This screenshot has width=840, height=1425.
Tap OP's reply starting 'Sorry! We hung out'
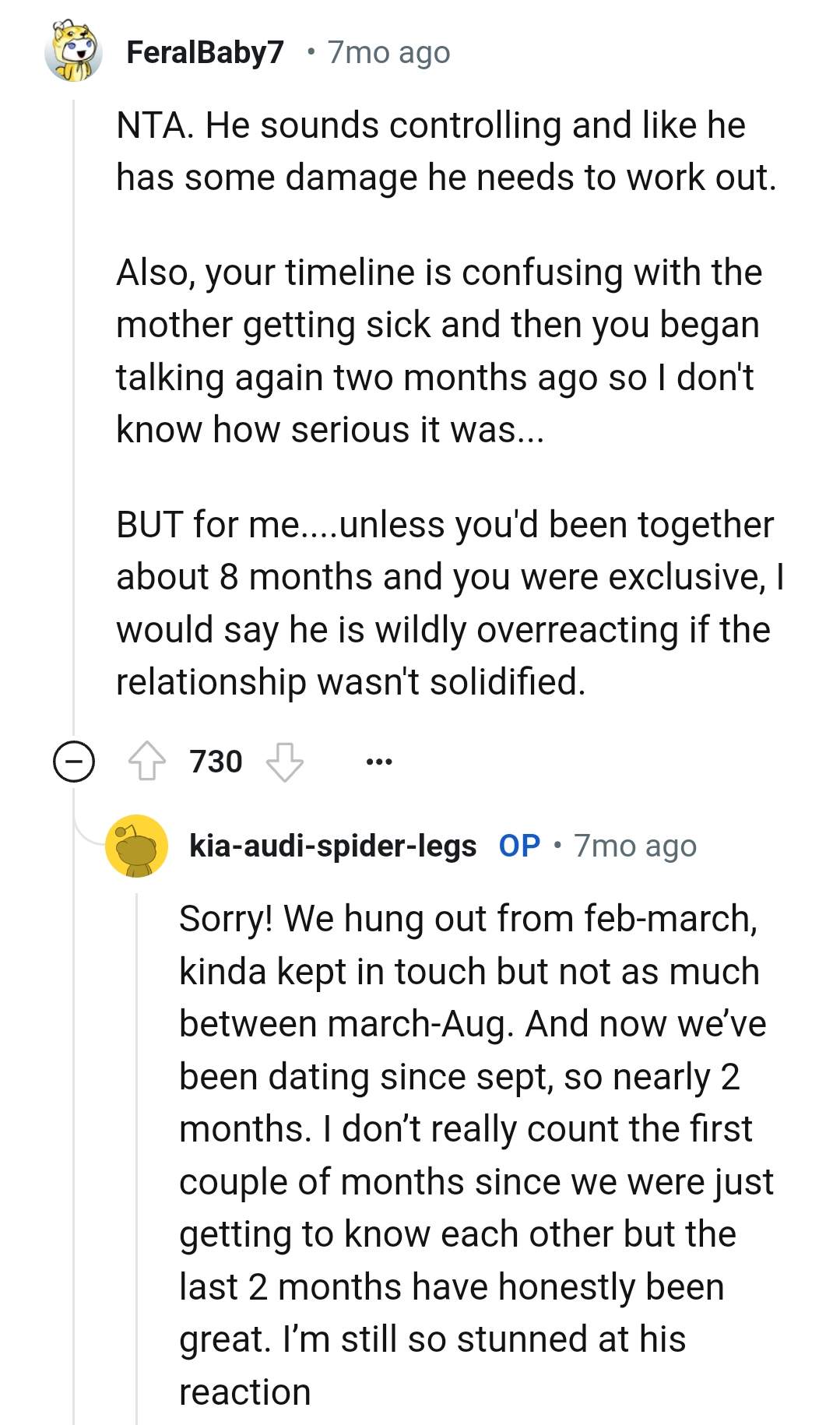tap(475, 1154)
